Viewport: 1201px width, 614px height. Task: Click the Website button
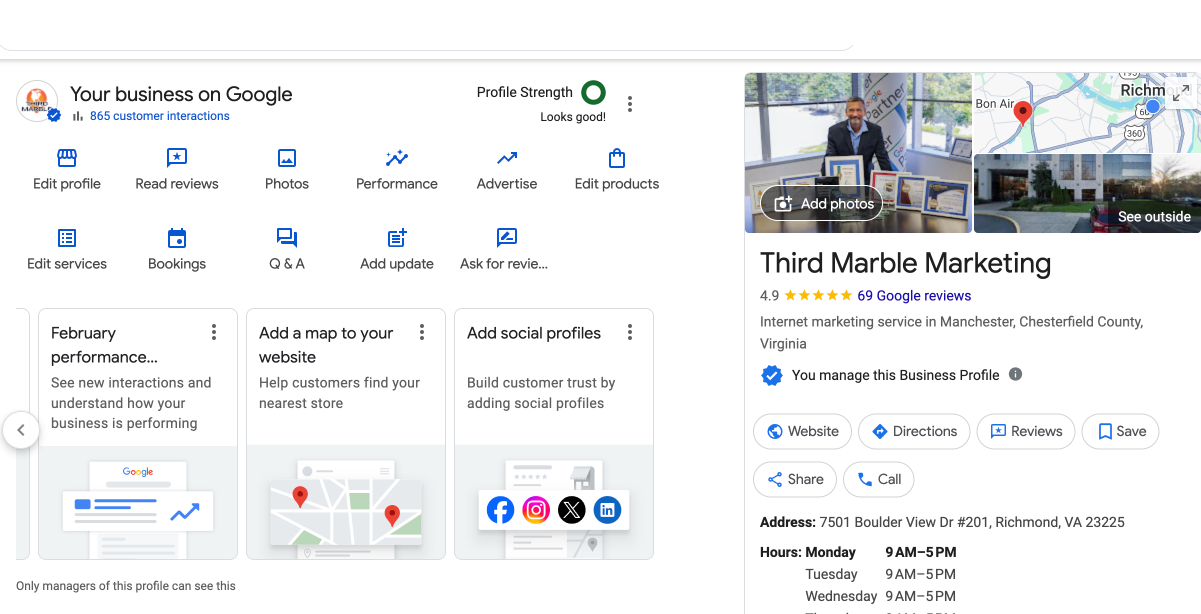[802, 431]
